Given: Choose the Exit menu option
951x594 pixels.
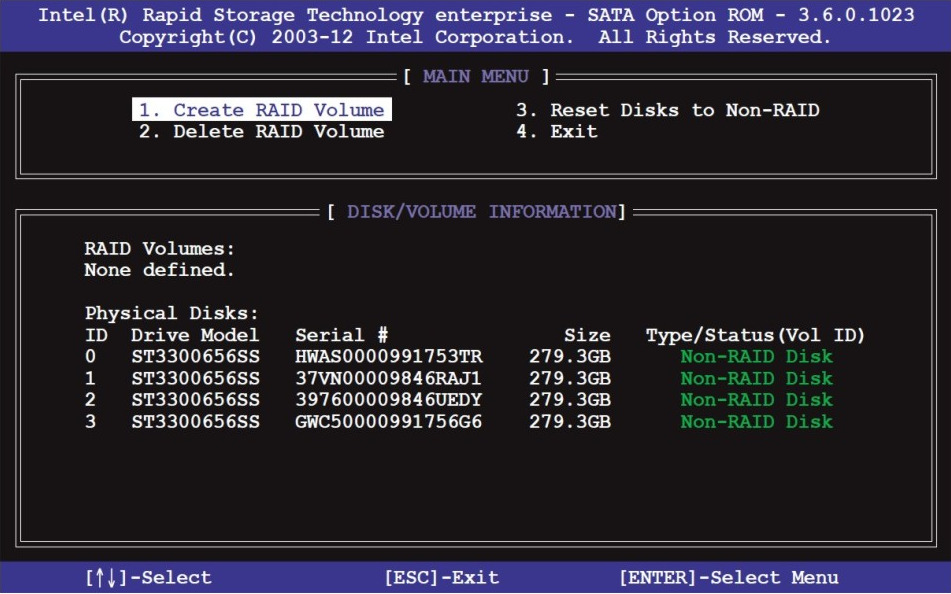Looking at the screenshot, I should click(x=557, y=132).
